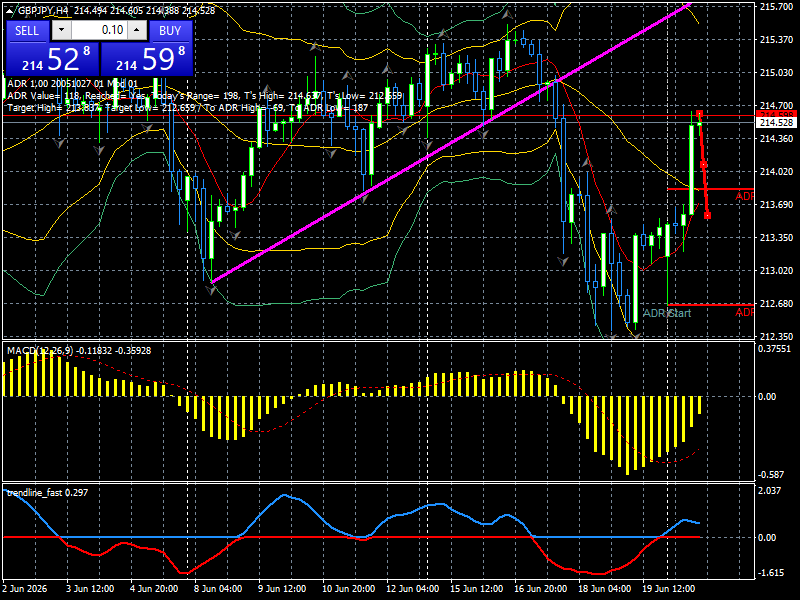Click the 212.680 price axis label
This screenshot has width=800, height=600.
pos(776,304)
